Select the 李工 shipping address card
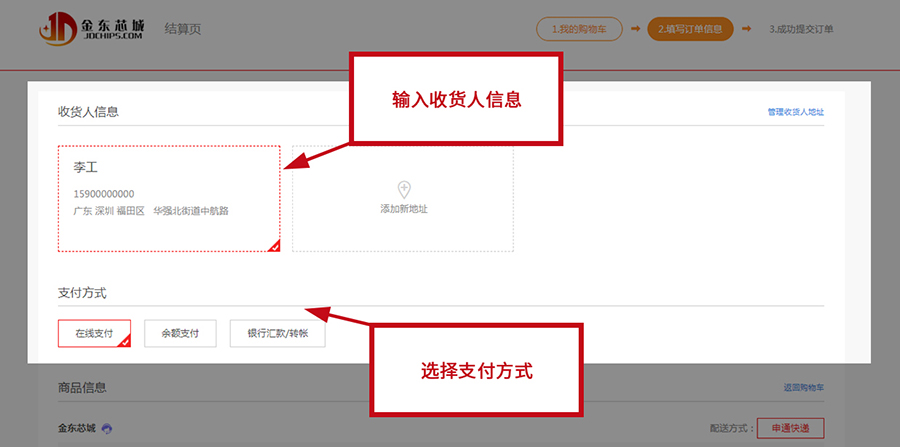This screenshot has width=900, height=447. tap(168, 198)
